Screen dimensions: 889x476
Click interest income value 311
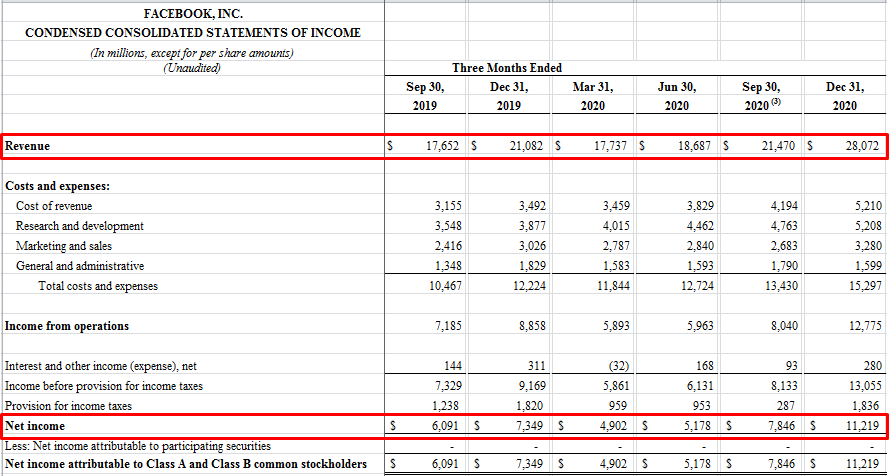(x=536, y=366)
